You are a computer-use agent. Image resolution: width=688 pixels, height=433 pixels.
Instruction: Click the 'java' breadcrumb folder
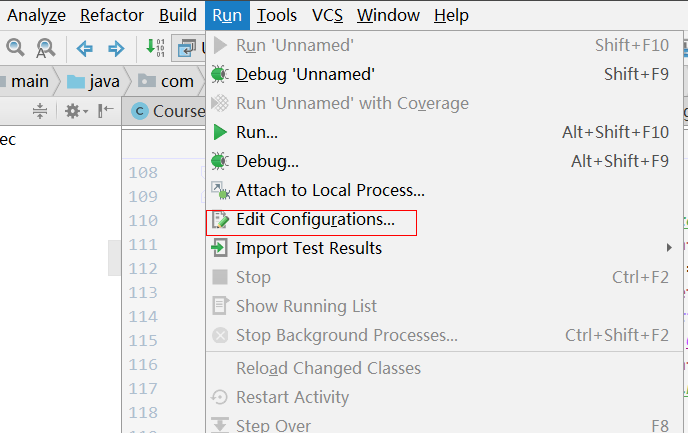(92, 81)
